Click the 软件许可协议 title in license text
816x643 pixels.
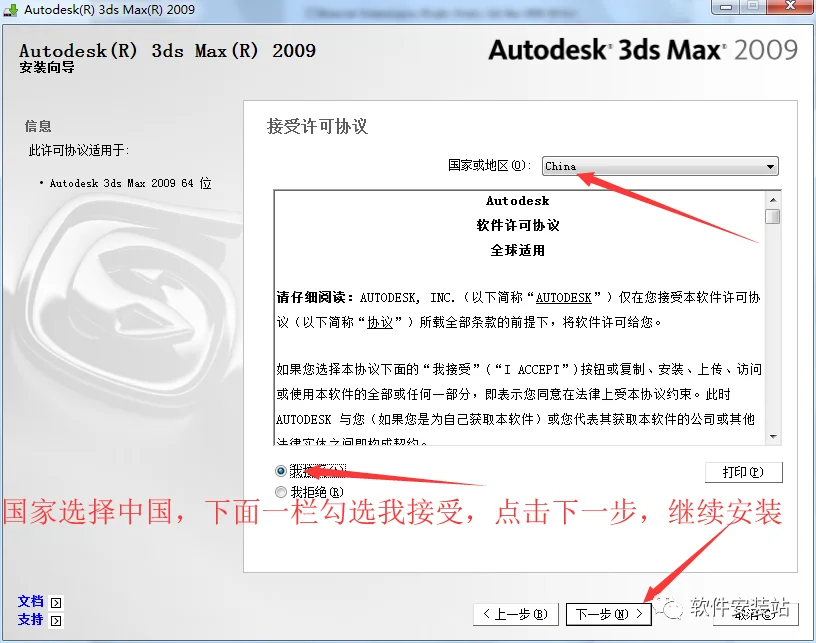pos(518,225)
